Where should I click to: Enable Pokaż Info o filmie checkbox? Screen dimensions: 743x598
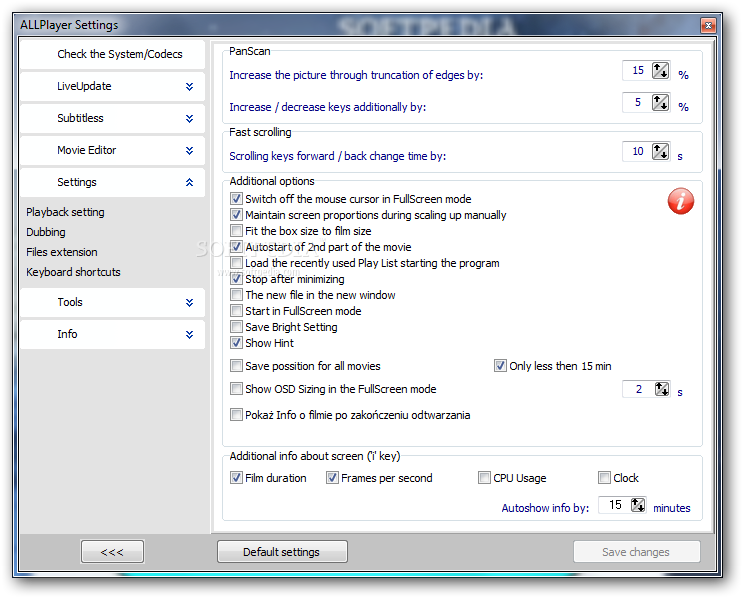pos(236,415)
